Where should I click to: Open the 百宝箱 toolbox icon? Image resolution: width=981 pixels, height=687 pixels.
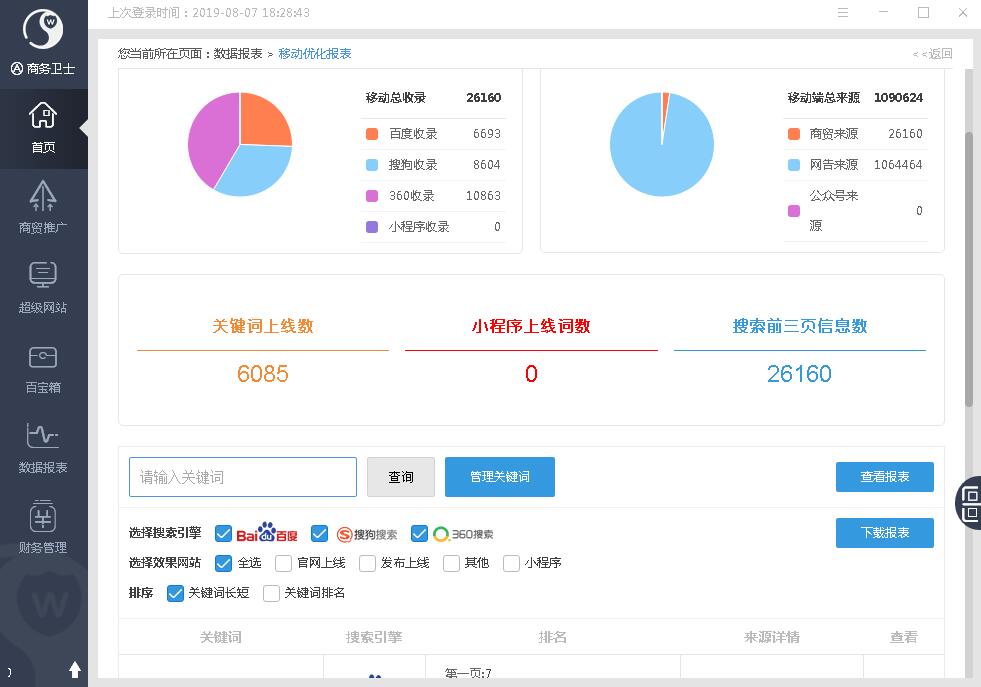pyautogui.click(x=43, y=358)
